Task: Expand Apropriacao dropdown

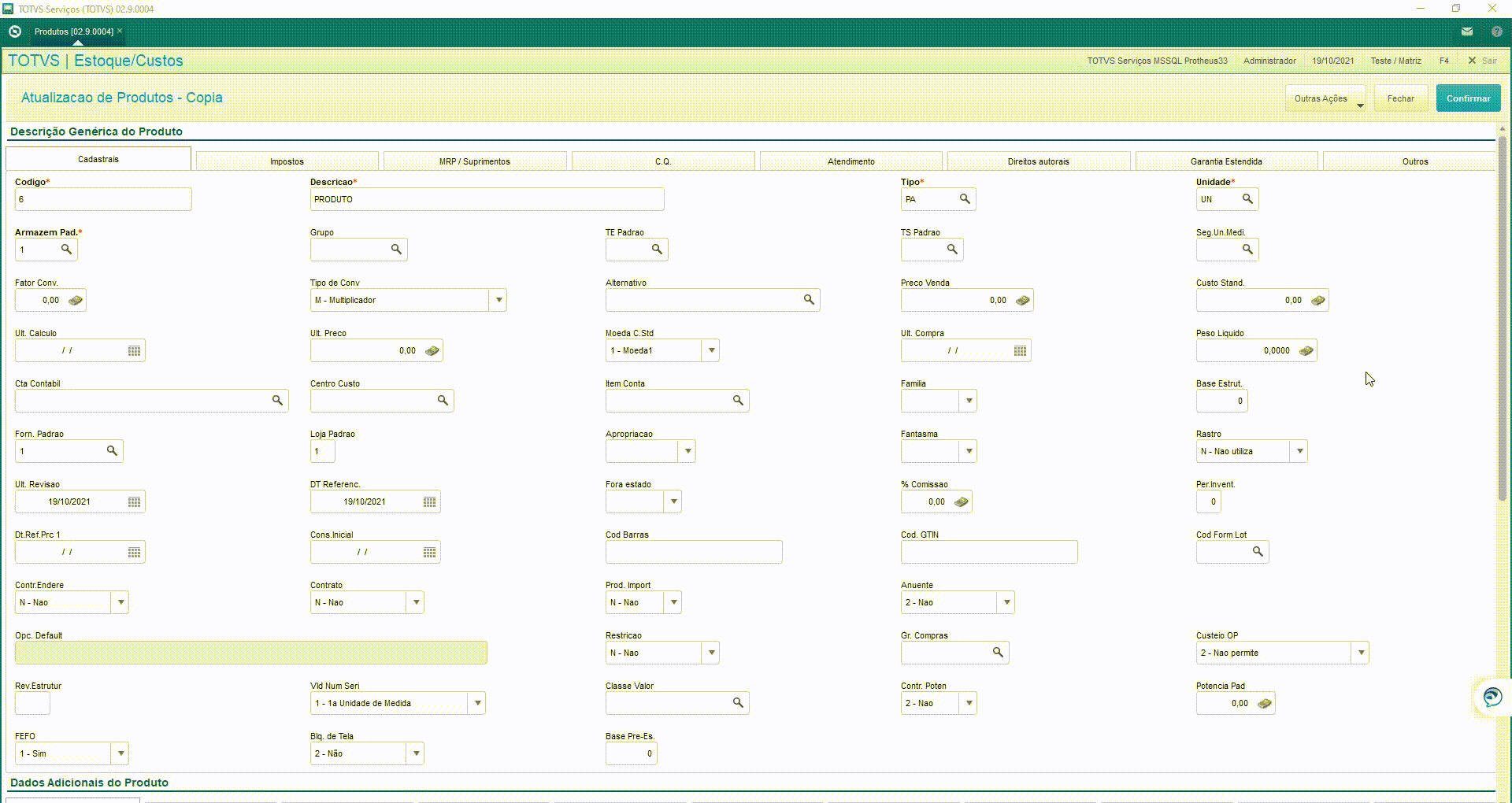Action: [687, 451]
